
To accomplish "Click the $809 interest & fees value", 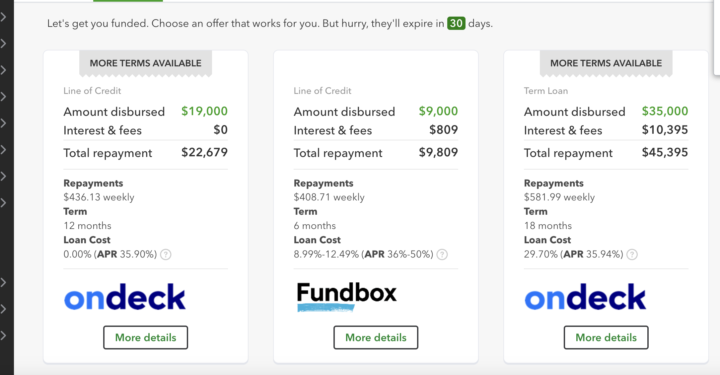I will pos(444,130).
